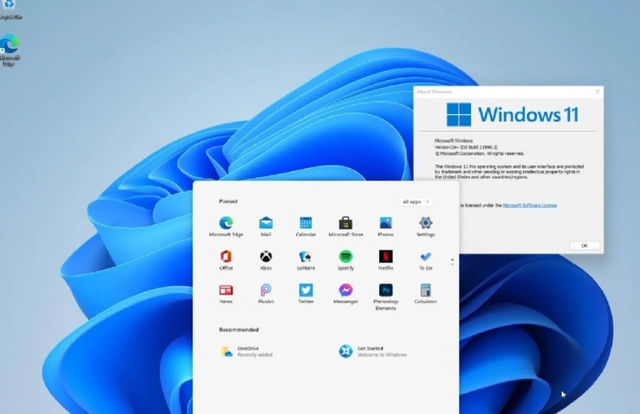The width and height of the screenshot is (640, 414).
Task: Launch the Mail app
Action: point(266,224)
